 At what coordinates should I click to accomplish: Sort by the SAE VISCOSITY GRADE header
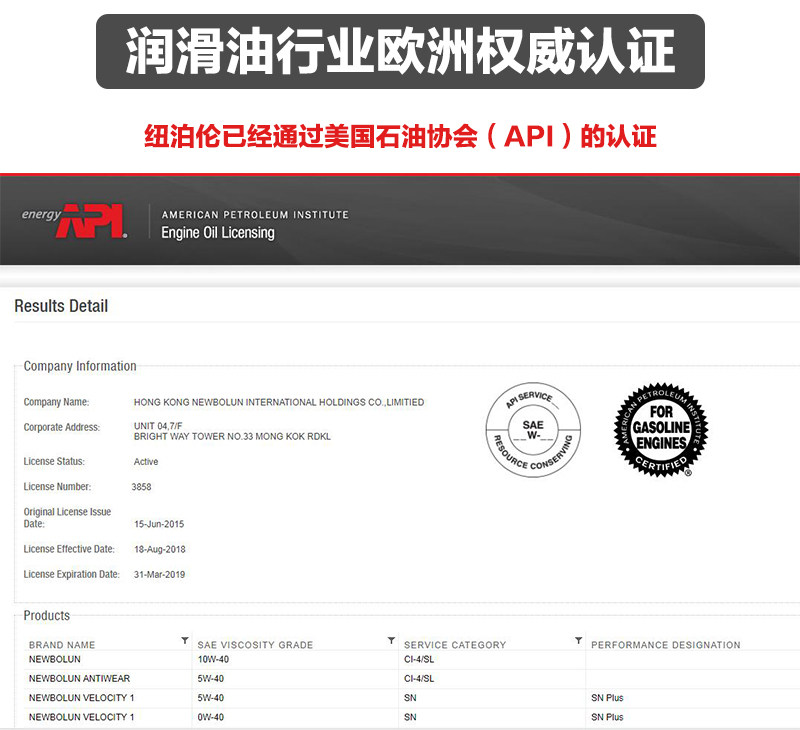point(255,645)
